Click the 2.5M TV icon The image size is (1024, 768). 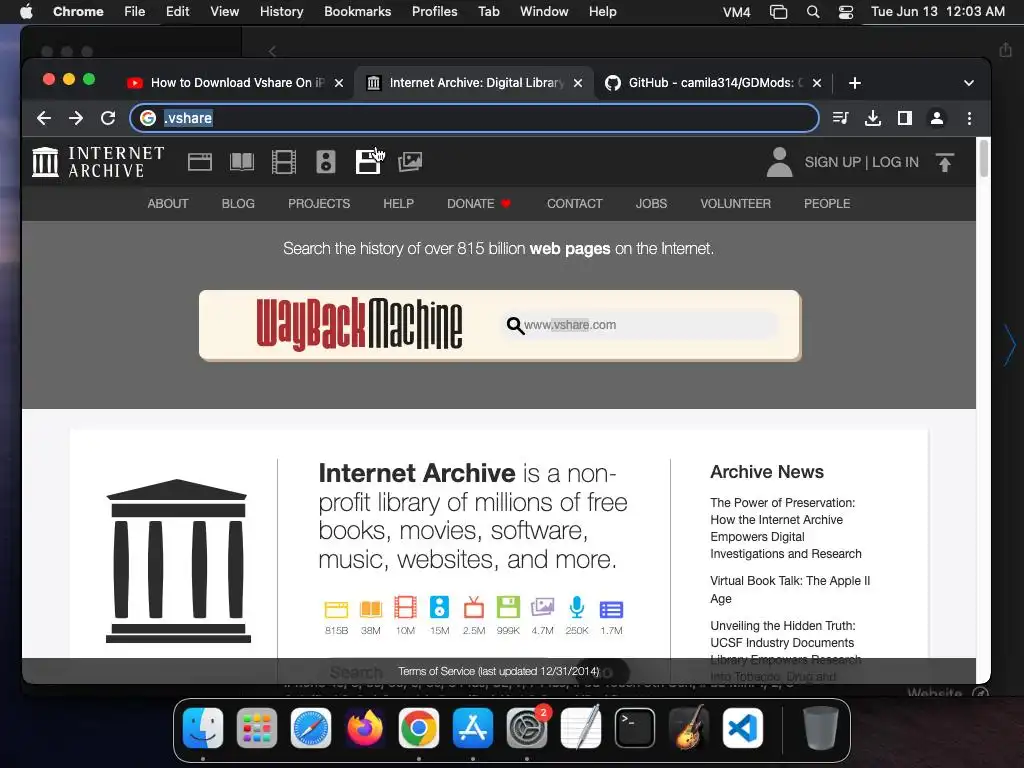point(474,607)
